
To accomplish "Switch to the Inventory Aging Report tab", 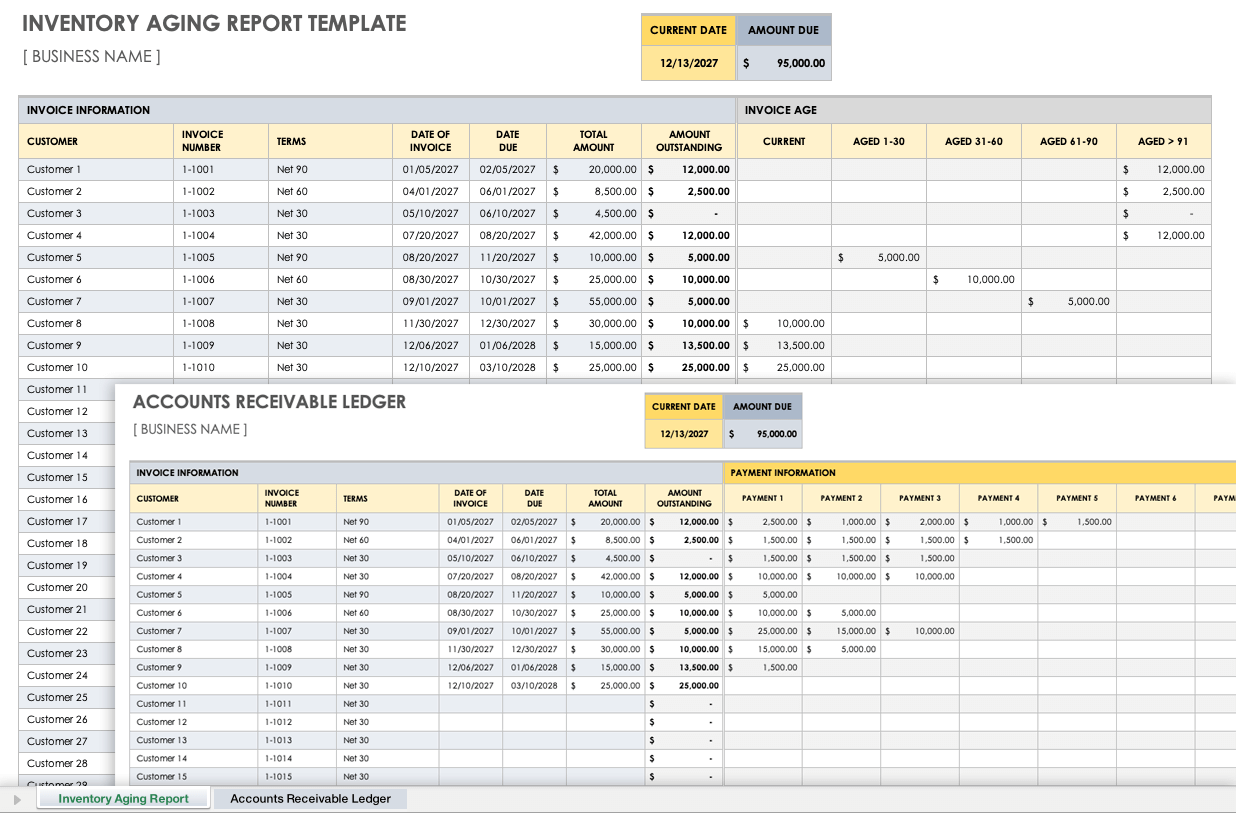I will [123, 798].
